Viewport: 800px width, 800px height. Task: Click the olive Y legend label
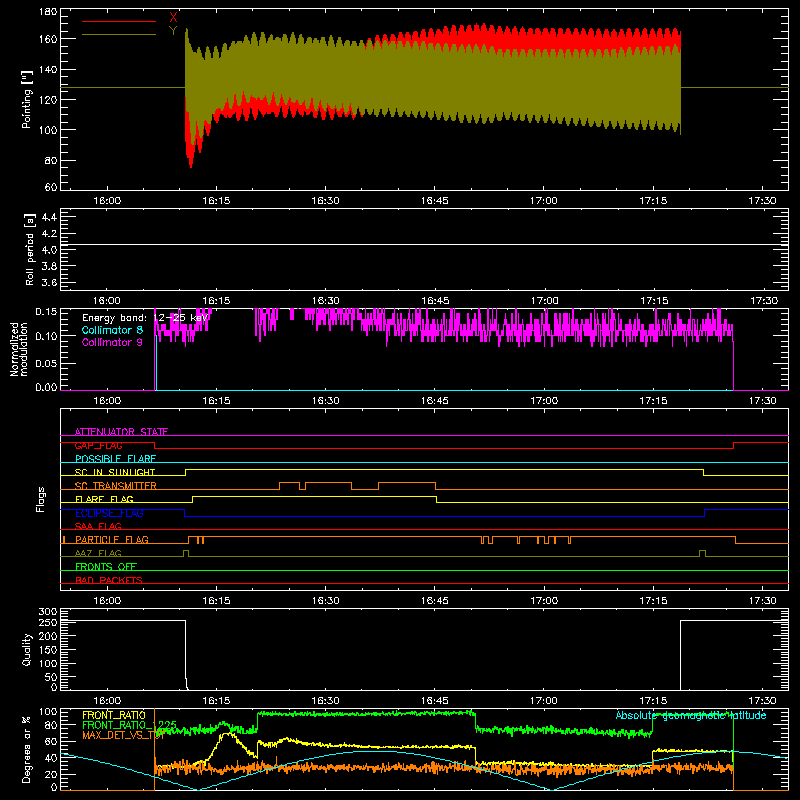[173, 31]
